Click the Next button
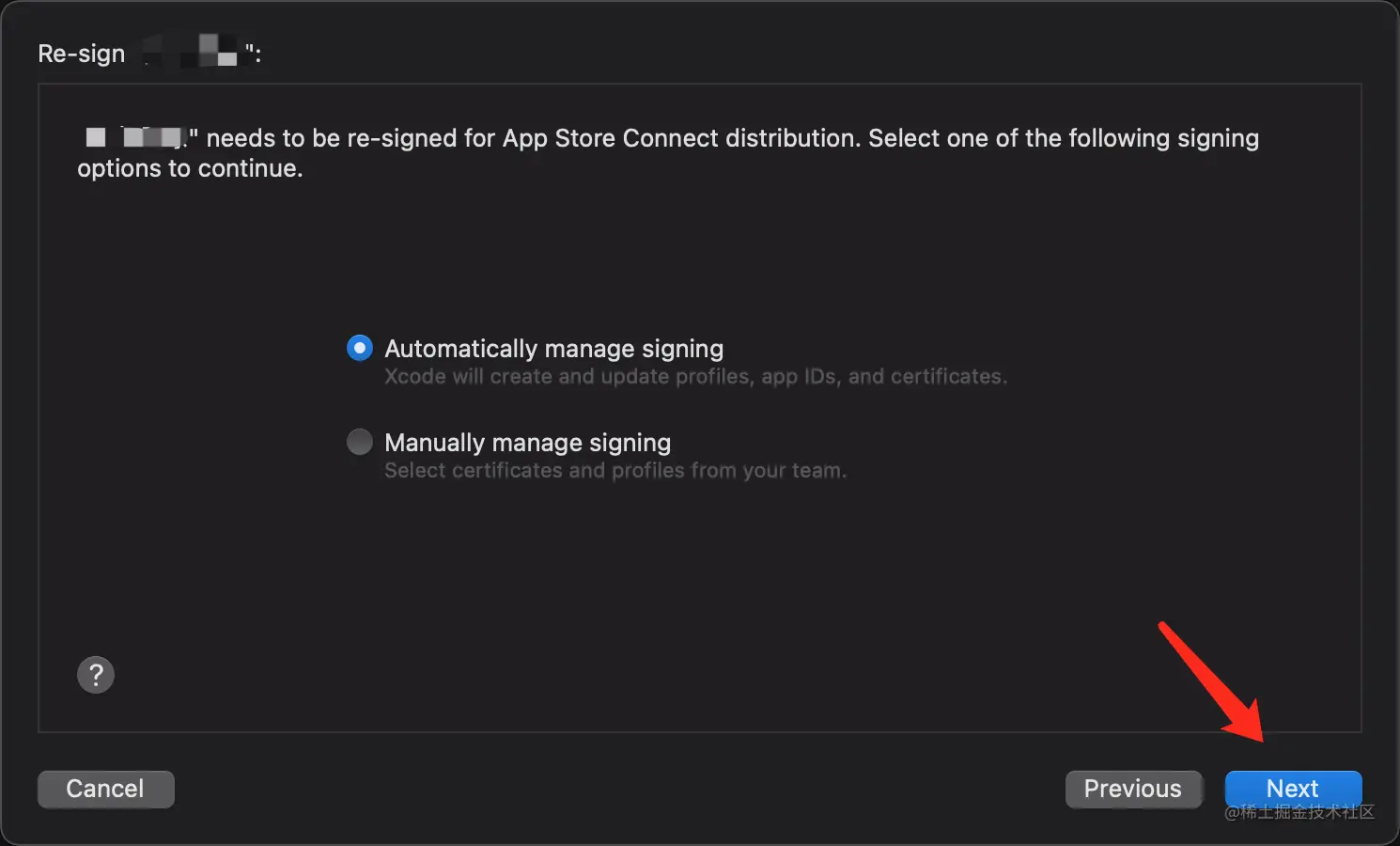 coord(1292,788)
